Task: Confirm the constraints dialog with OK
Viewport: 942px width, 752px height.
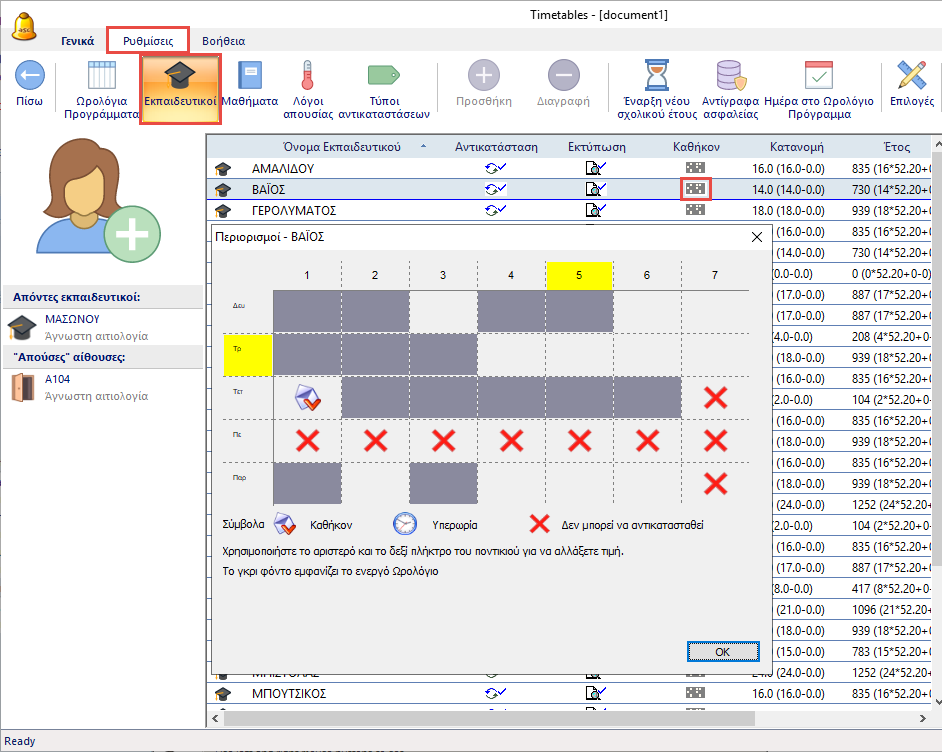Action: click(723, 652)
